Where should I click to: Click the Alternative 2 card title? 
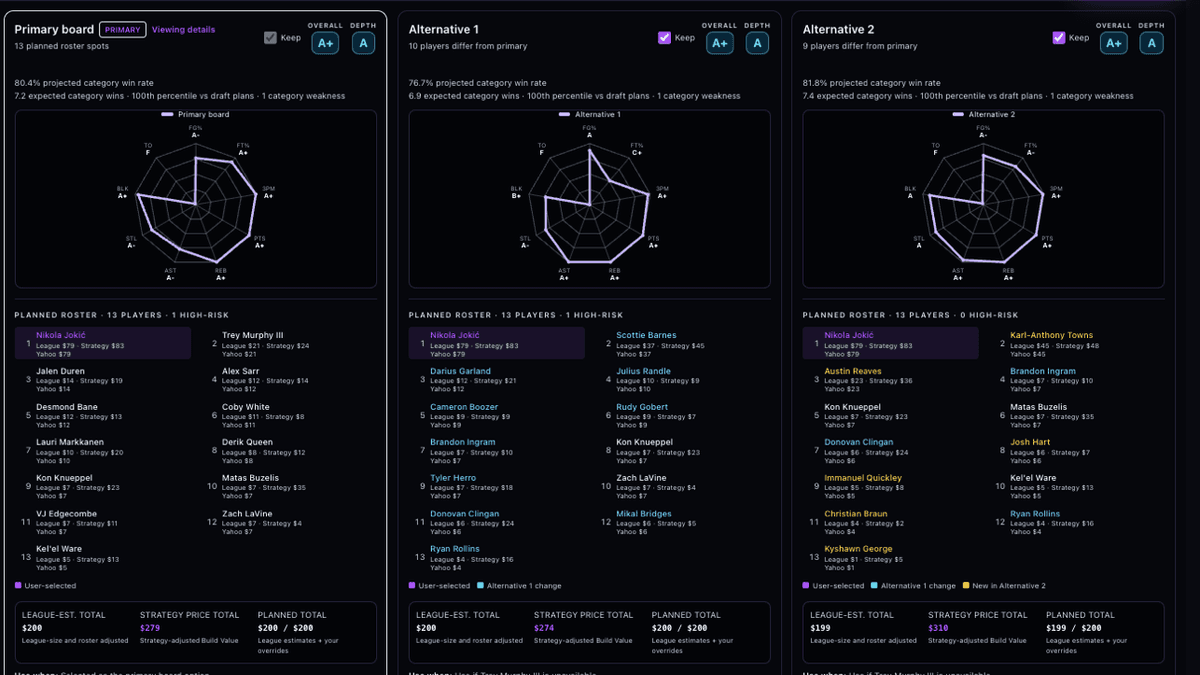pos(839,30)
